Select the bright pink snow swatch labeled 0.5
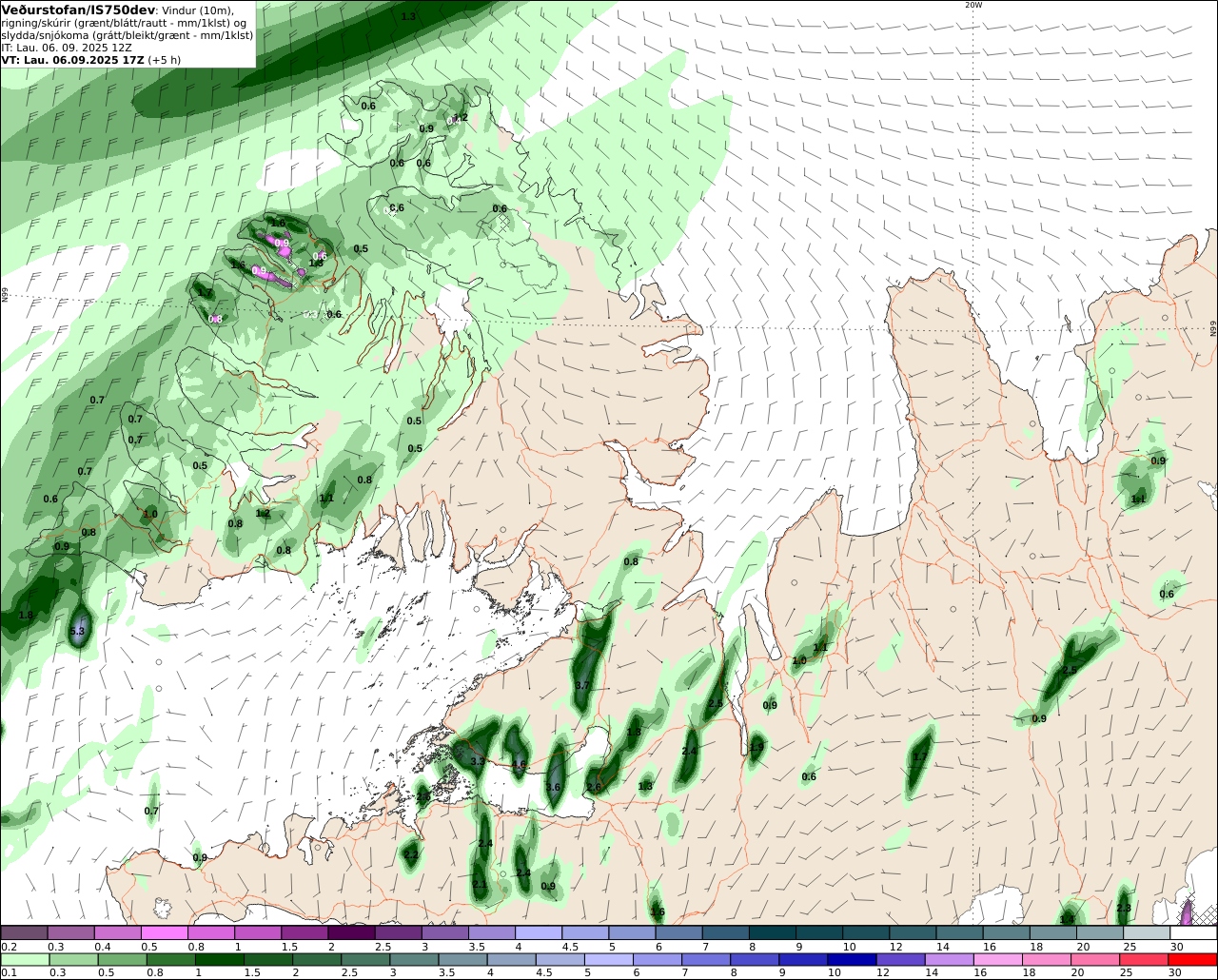Screen dimensions: 1218x980 point(164,933)
